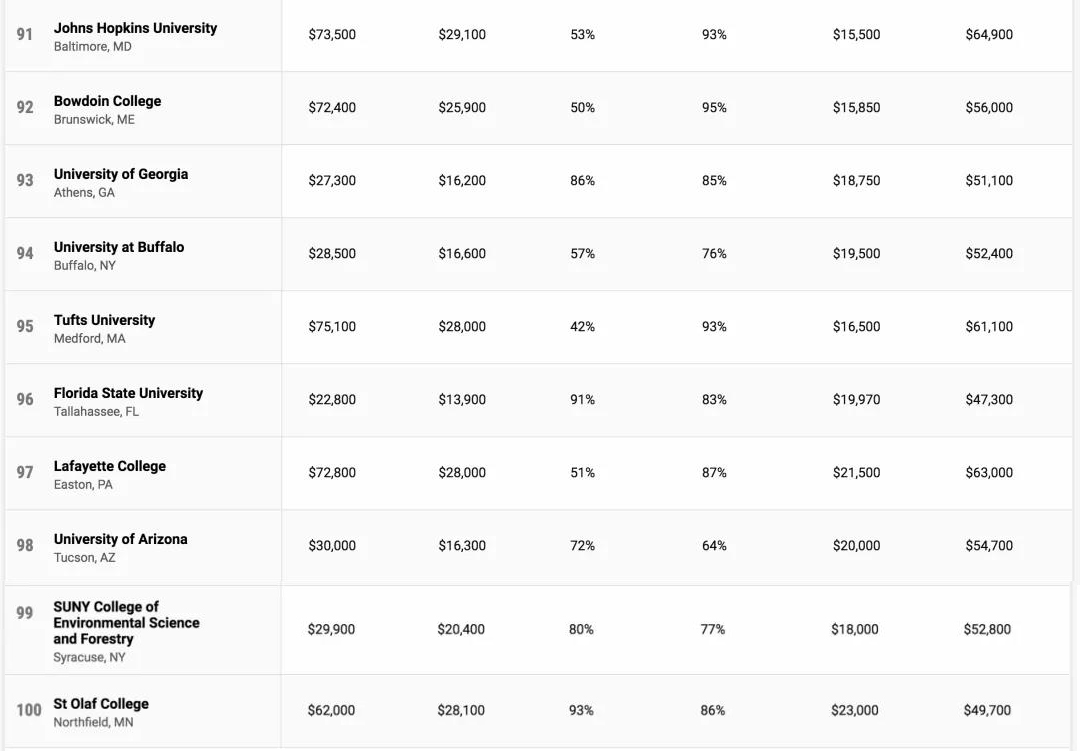Open the Bowdoin College link
This screenshot has height=751, width=1080.
107,101
